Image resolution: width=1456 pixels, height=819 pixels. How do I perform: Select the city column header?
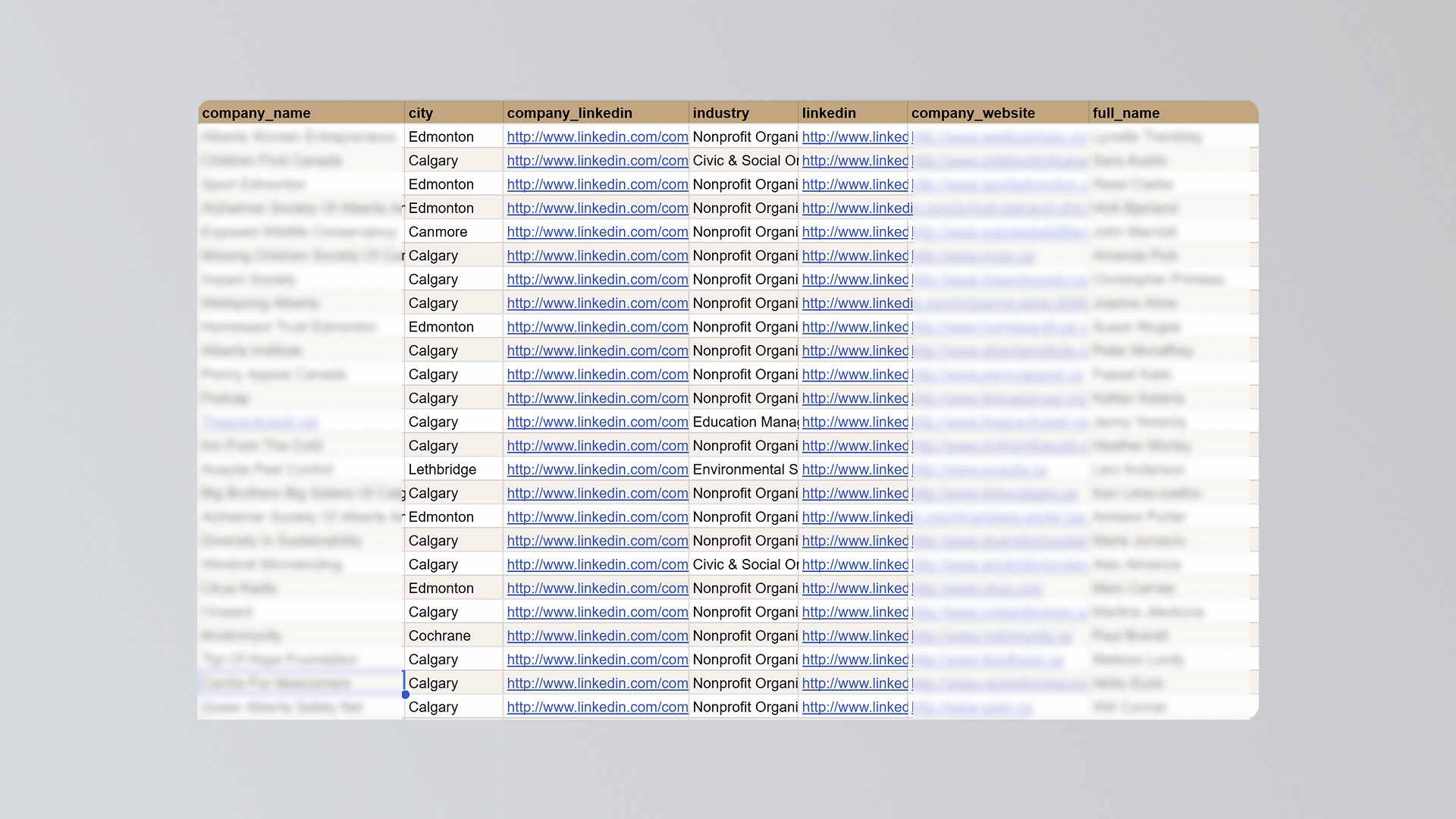pos(421,113)
